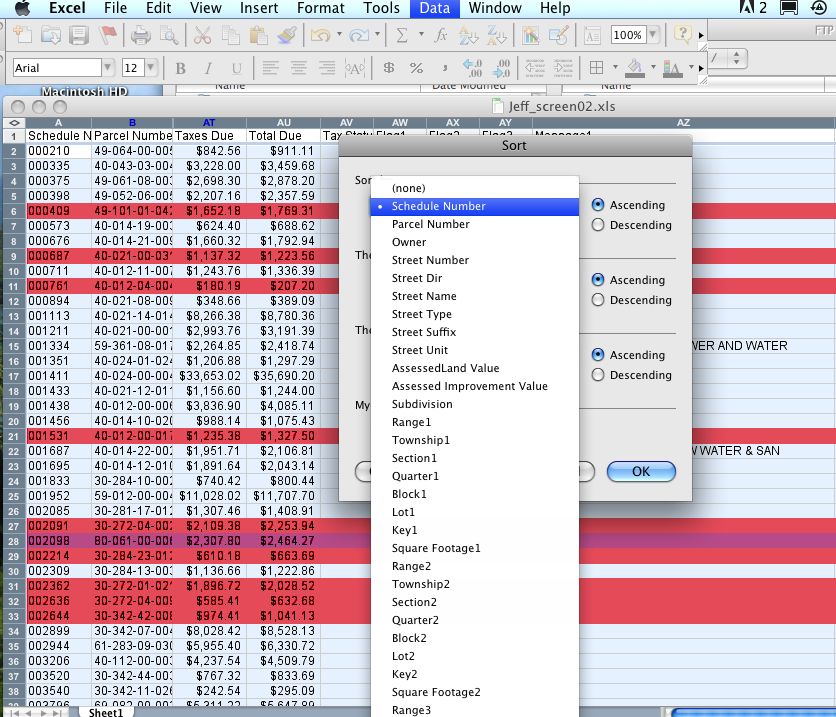Image resolution: width=836 pixels, height=717 pixels.
Task: Open the Insert menu
Action: 259,8
